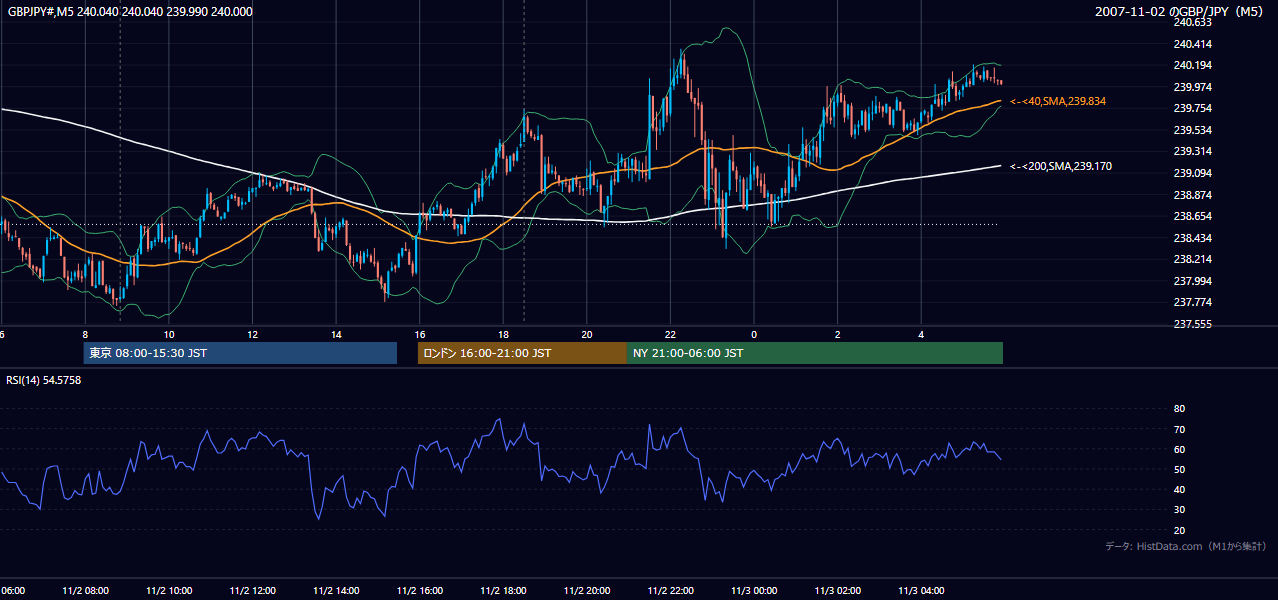Click price axis value 239.534
This screenshot has height=600, width=1278.
click(1191, 130)
